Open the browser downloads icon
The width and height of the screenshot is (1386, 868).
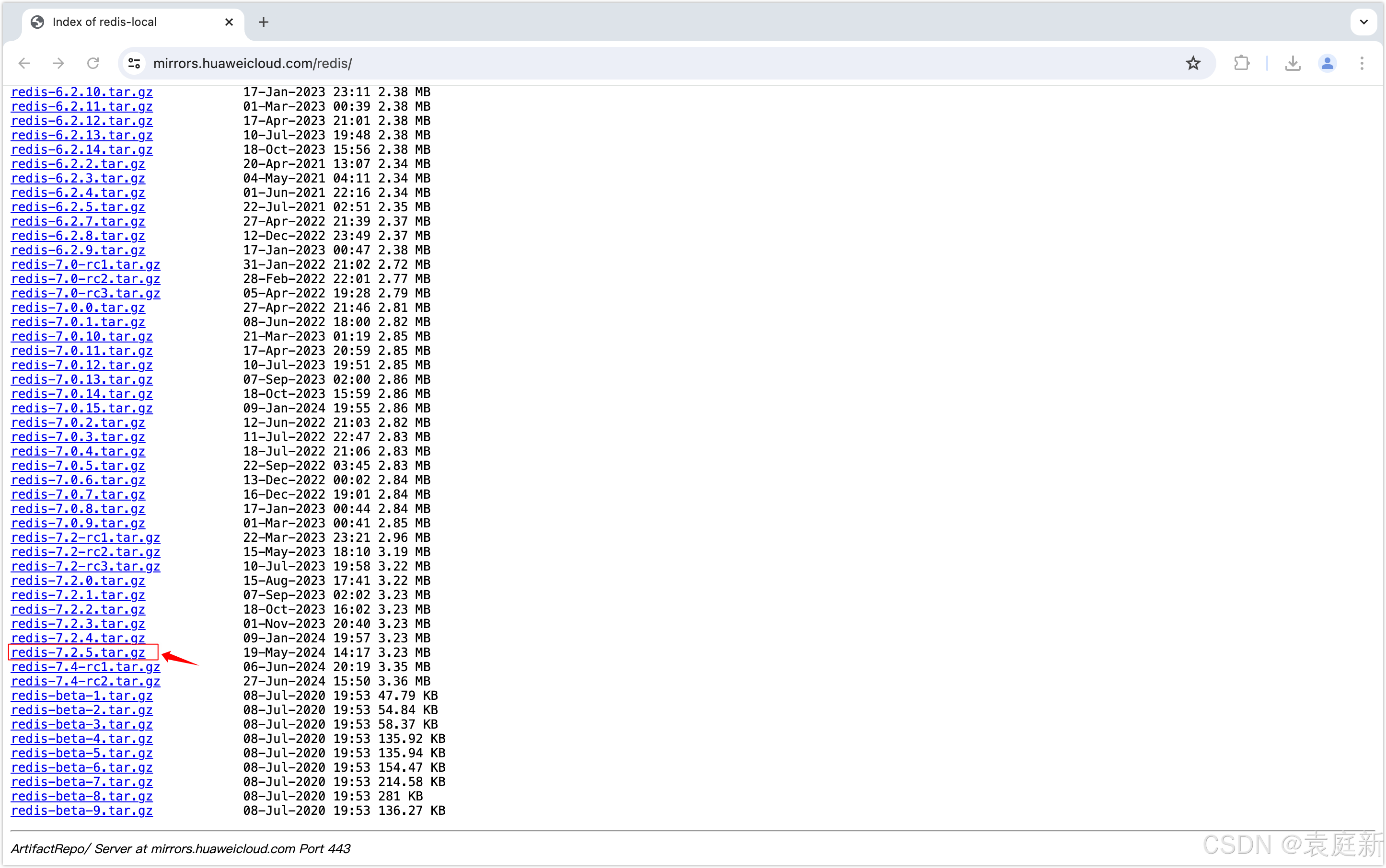[1293, 63]
